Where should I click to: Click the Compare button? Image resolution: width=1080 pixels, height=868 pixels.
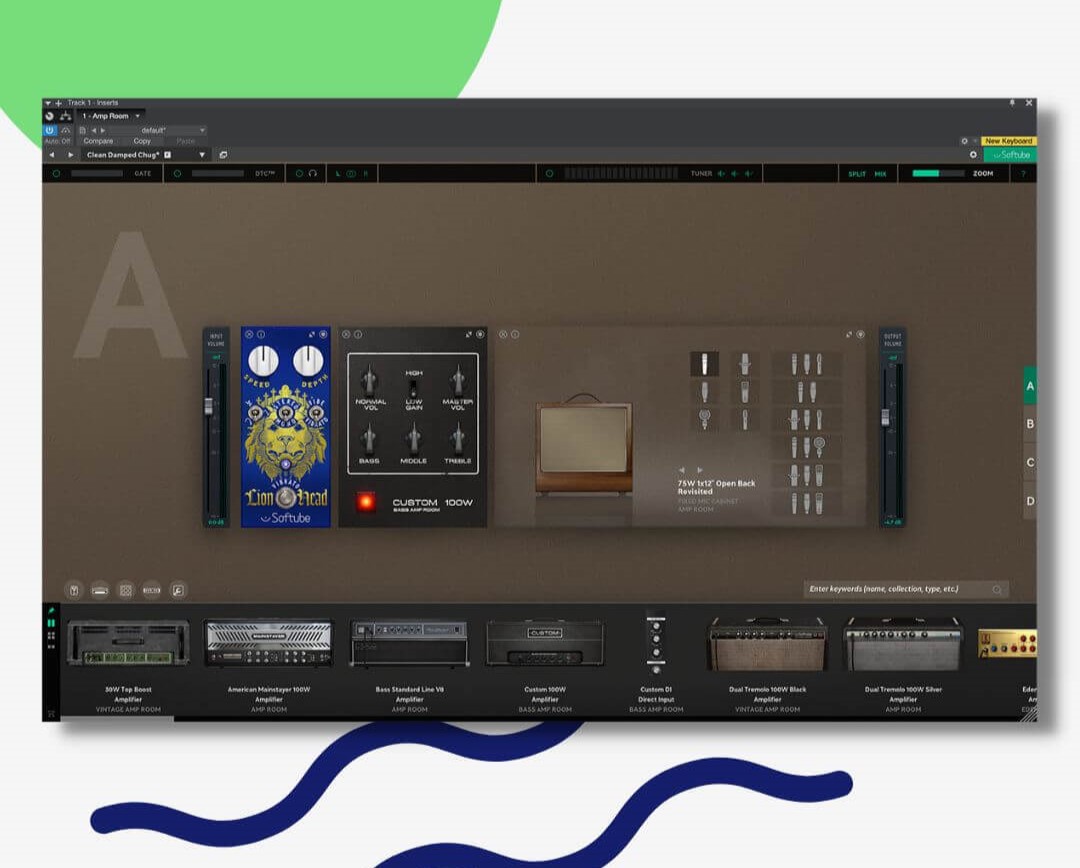[98, 141]
